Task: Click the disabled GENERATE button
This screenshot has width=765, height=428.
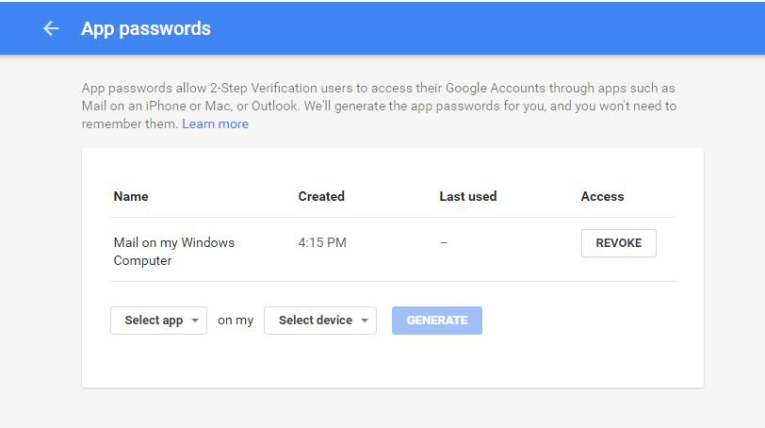Action: tap(437, 320)
